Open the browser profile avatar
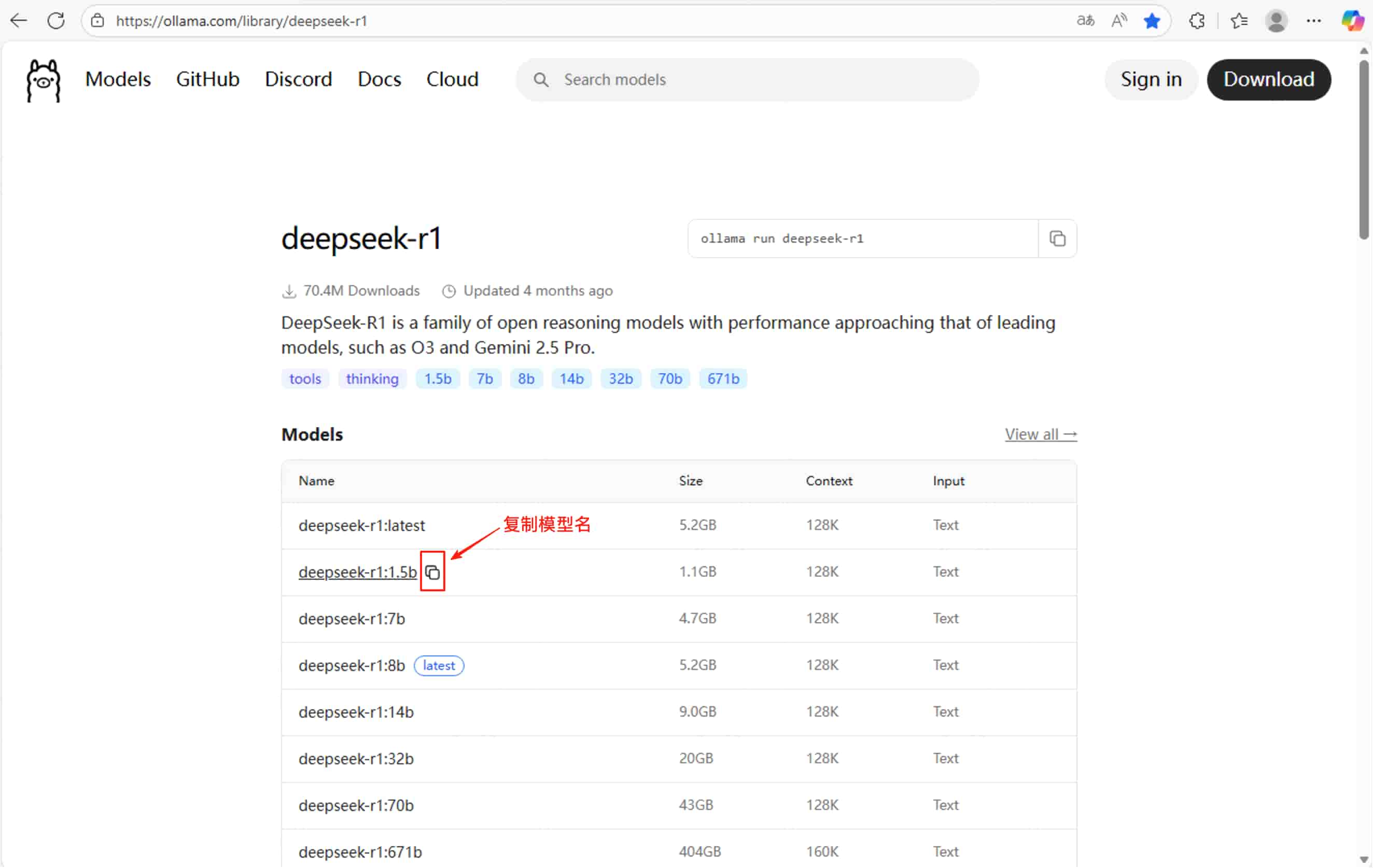This screenshot has height=868, width=1373. pyautogui.click(x=1276, y=21)
